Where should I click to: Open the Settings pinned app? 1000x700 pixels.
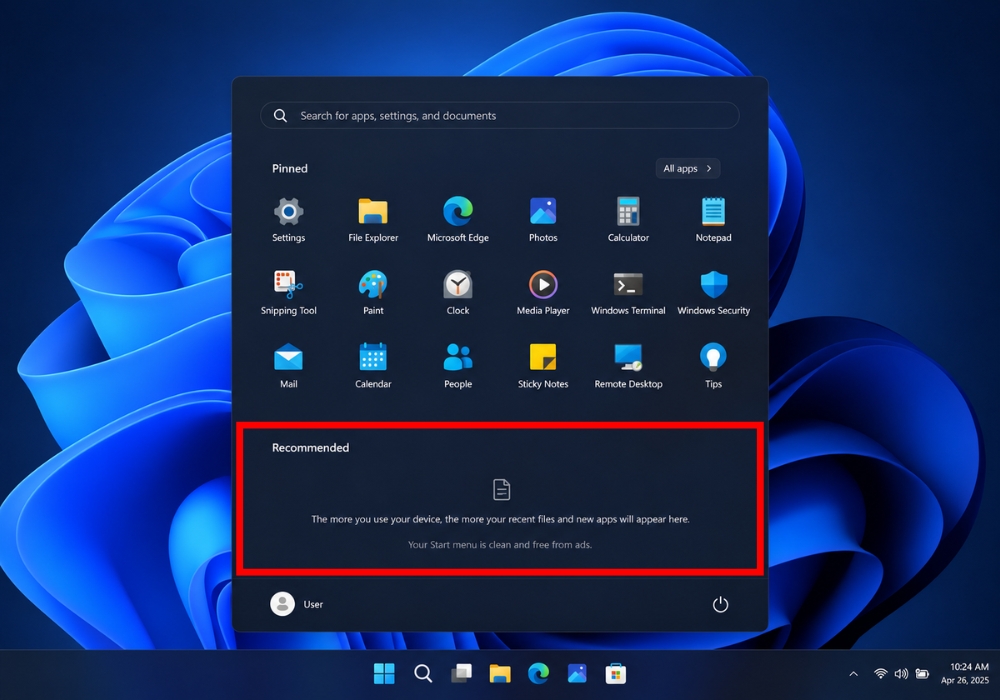(288, 220)
